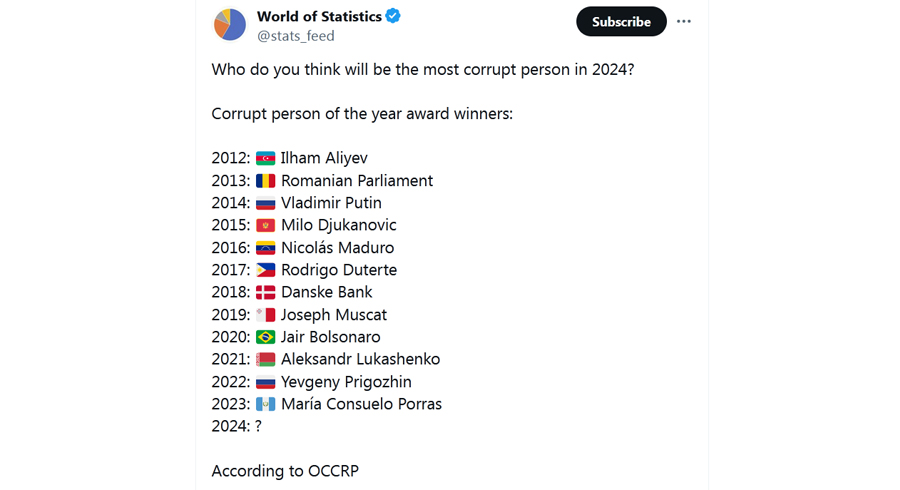Click the Azerbaijan flag beside Ilham Aliyev
The image size is (900, 490).
tap(265, 158)
